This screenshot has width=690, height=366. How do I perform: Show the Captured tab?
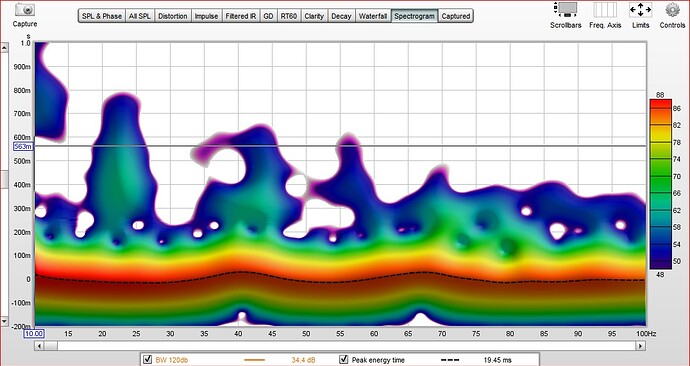455,16
